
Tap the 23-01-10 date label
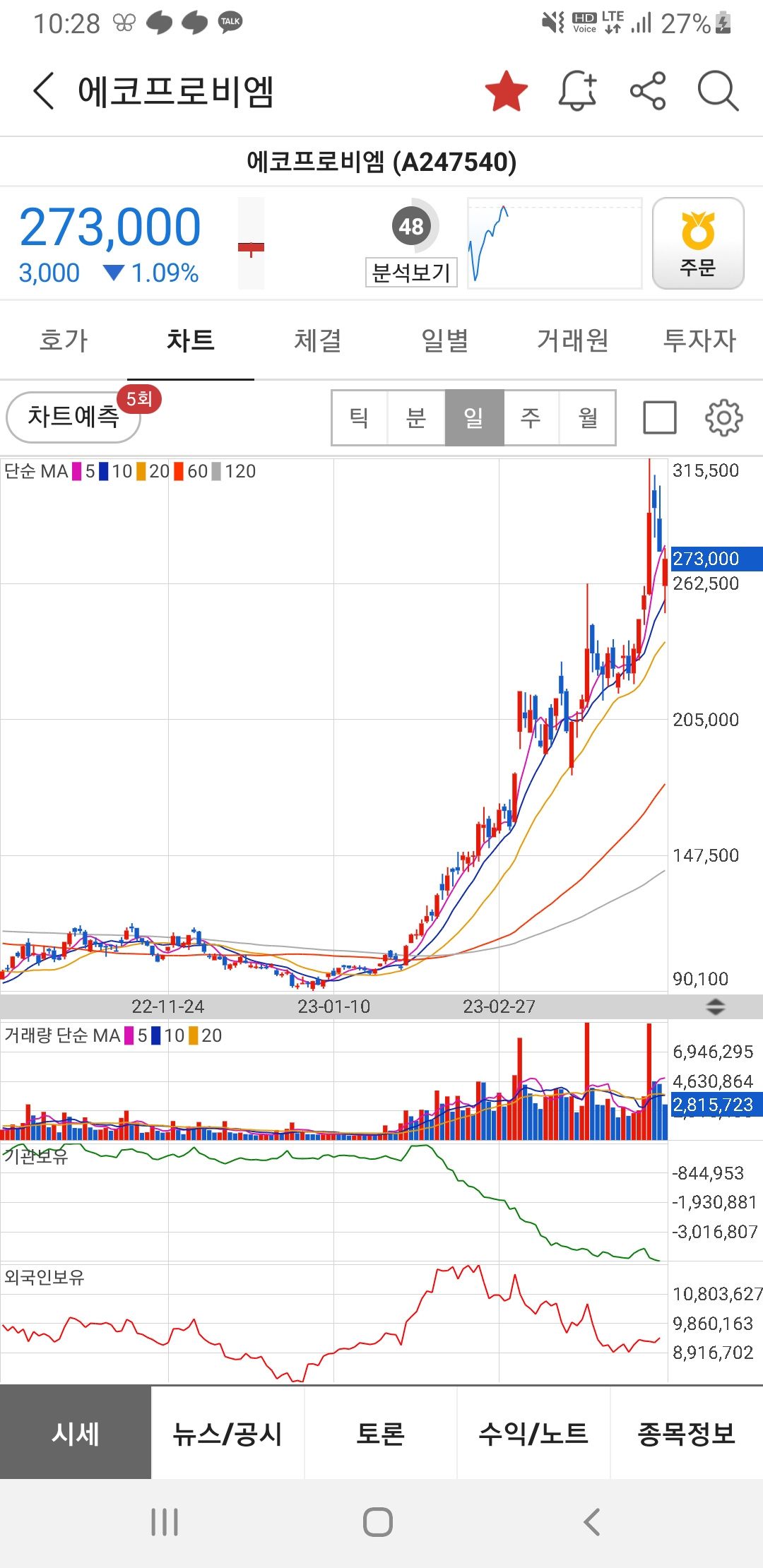point(333,1006)
